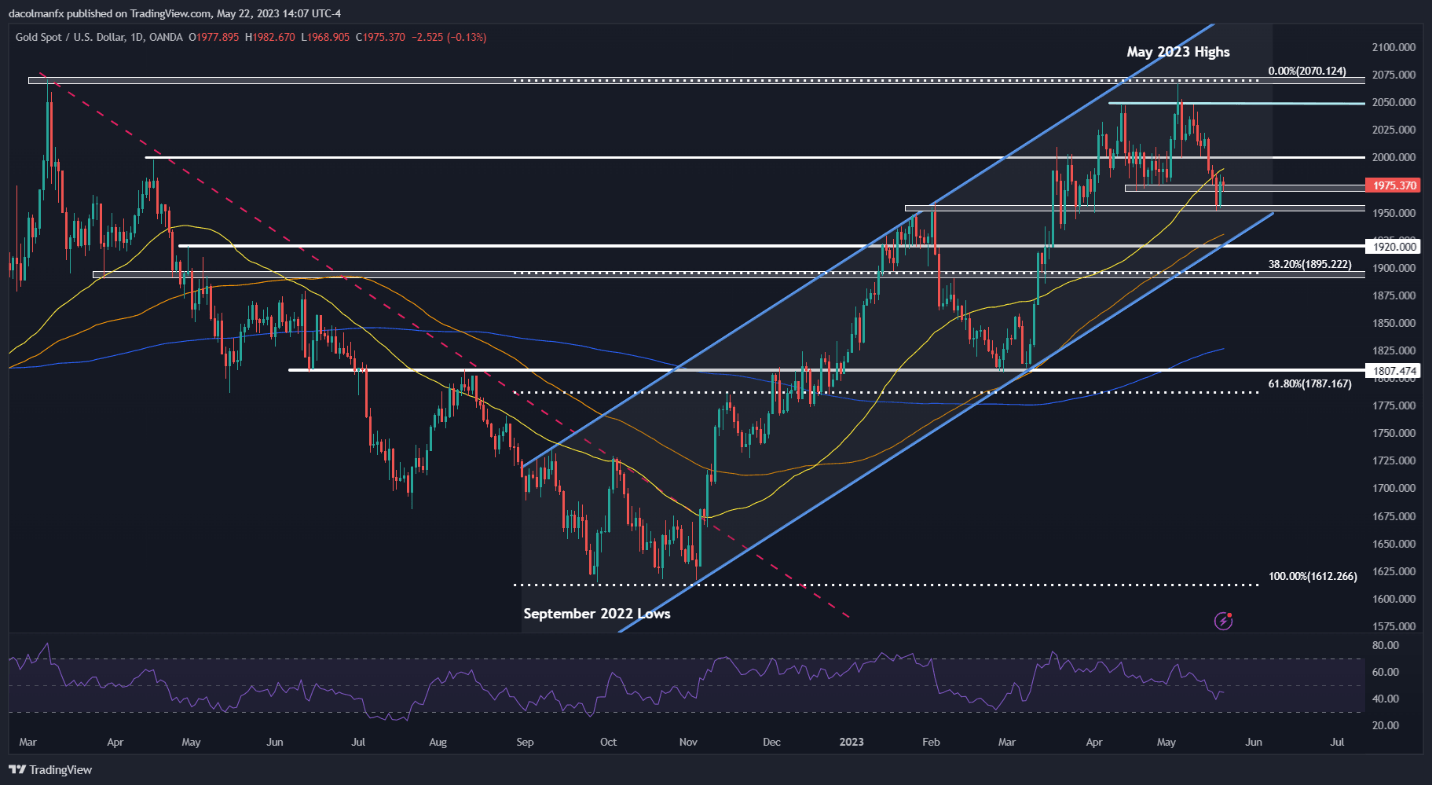Click the 20.00 RSI axis label
1432x785 pixels.
pos(1384,724)
